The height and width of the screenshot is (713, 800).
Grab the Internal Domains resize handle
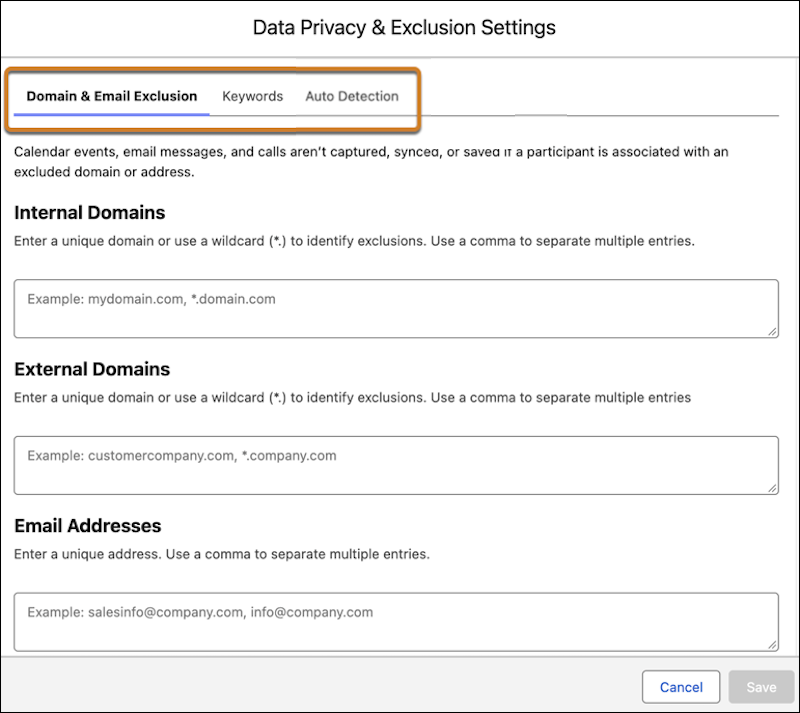click(772, 332)
